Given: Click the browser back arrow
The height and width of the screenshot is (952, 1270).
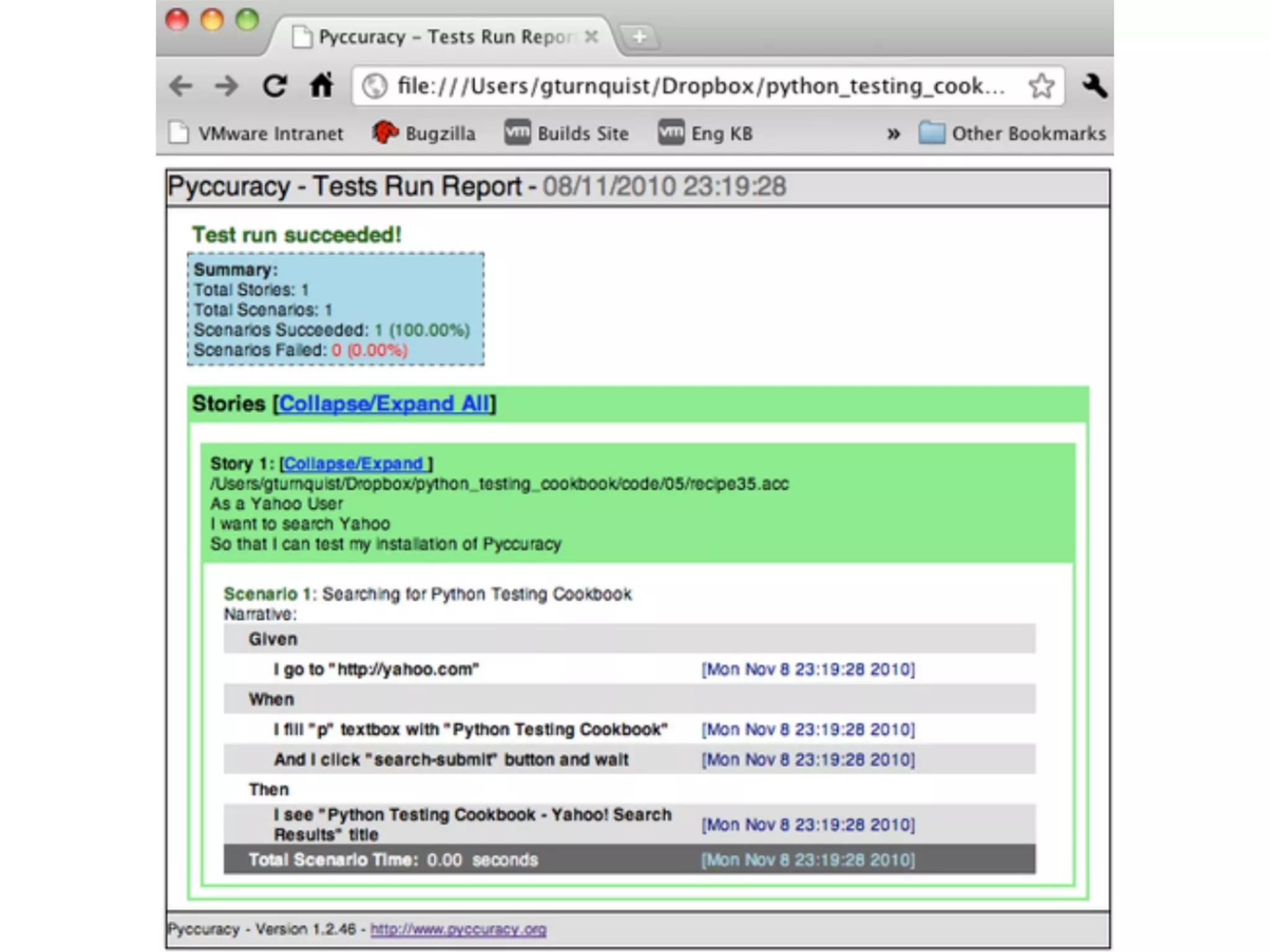Looking at the screenshot, I should 181,86.
